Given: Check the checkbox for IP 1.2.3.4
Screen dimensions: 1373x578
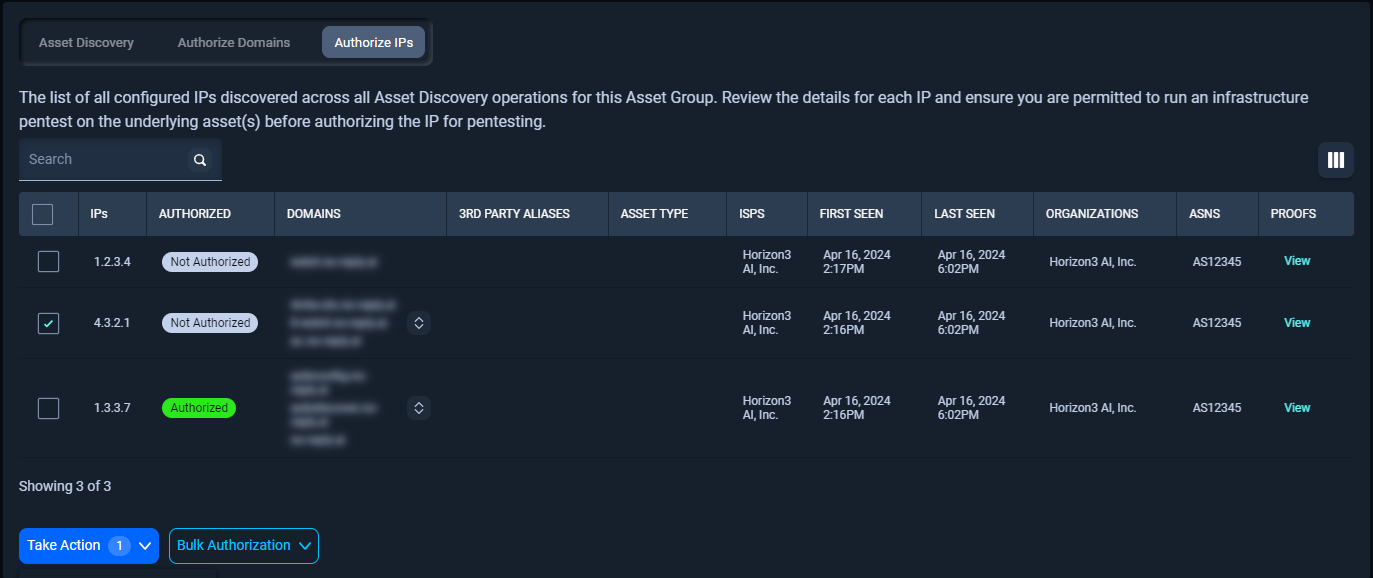Looking at the screenshot, I should pos(47,261).
